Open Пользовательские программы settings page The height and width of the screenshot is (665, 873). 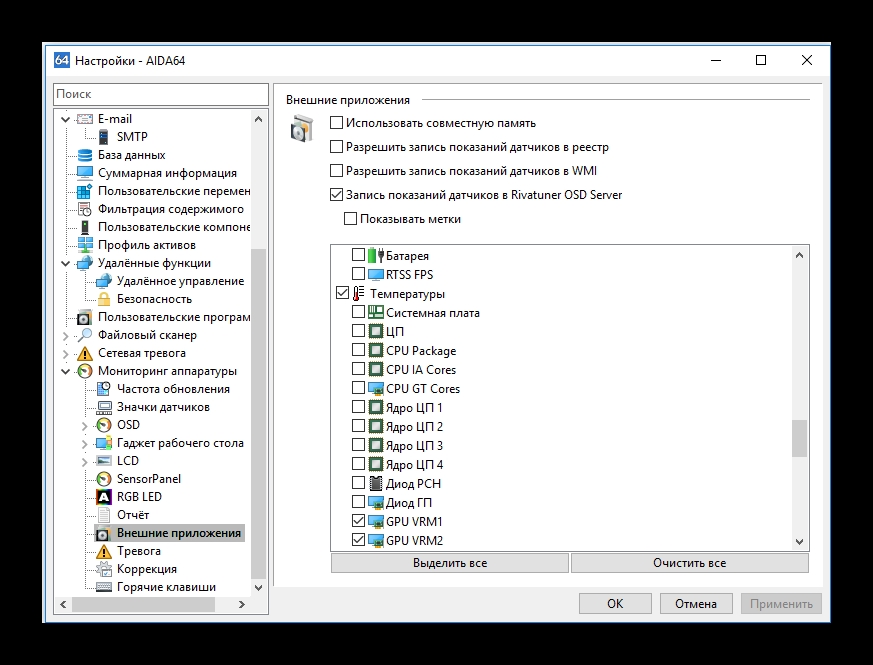pos(174,317)
